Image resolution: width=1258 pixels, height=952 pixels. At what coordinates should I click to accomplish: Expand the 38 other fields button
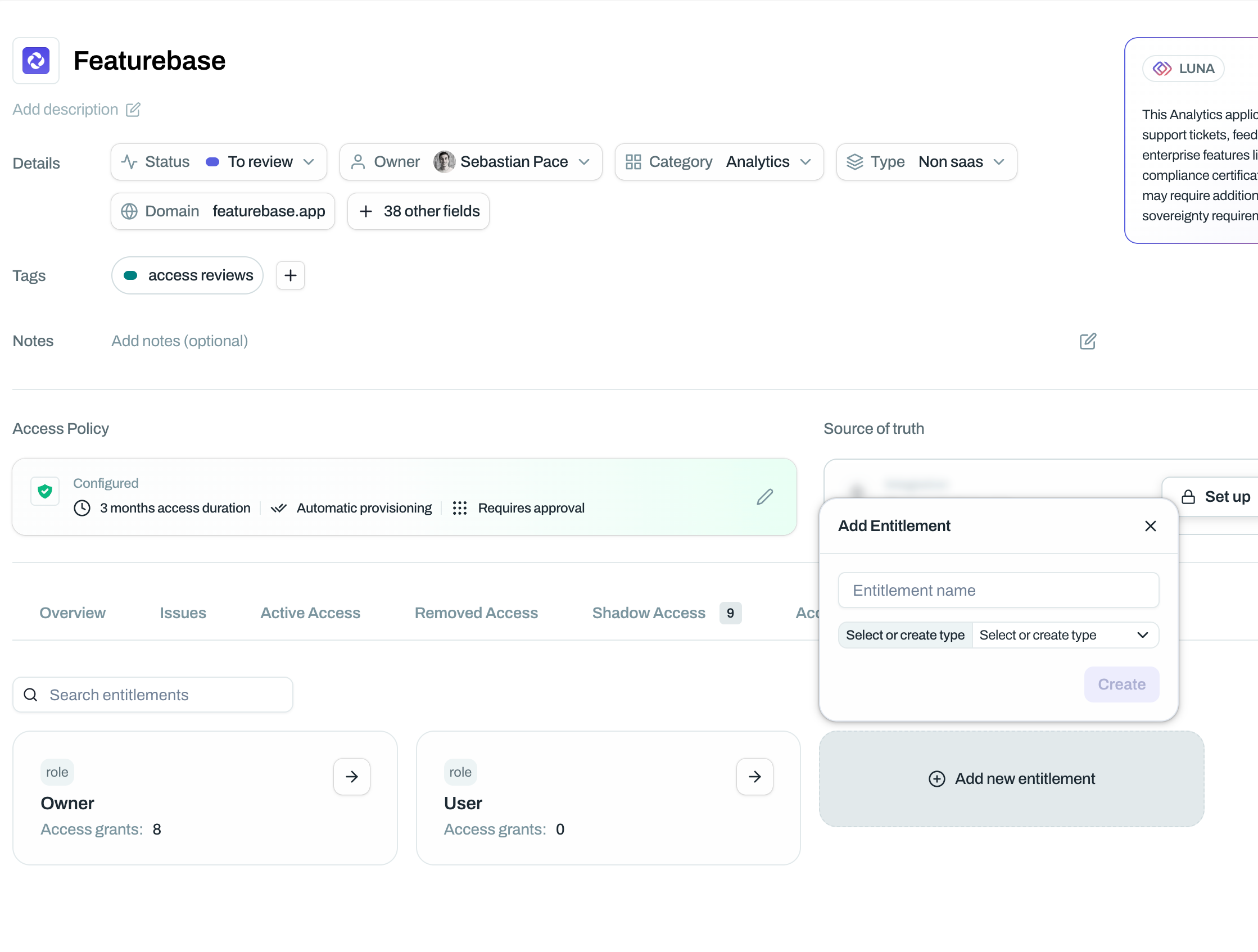[x=419, y=211]
